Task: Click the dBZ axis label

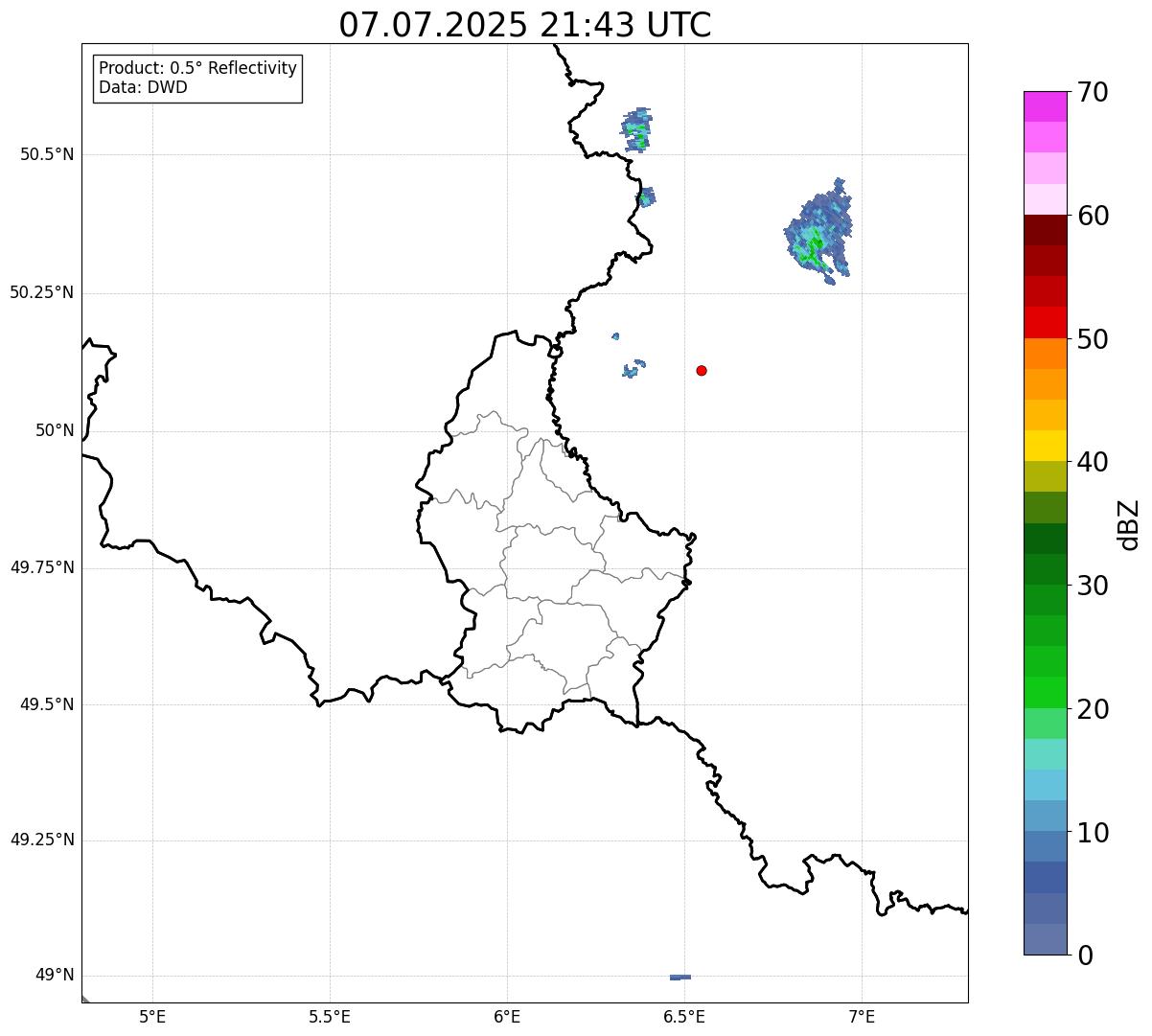Action: click(x=1129, y=523)
